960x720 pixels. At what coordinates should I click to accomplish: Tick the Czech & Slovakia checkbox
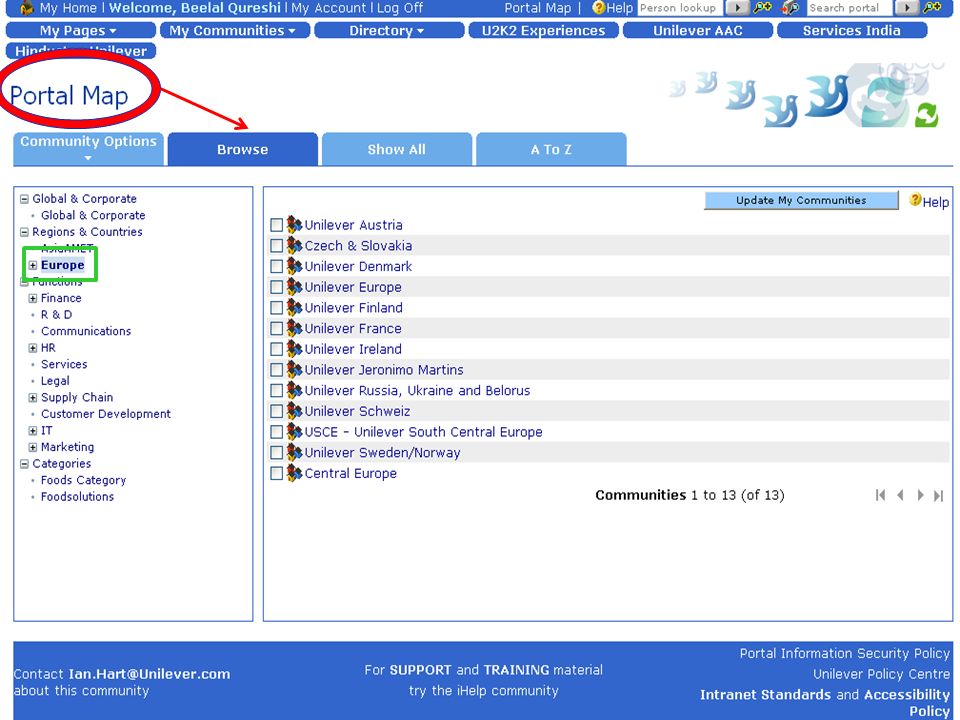(276, 246)
